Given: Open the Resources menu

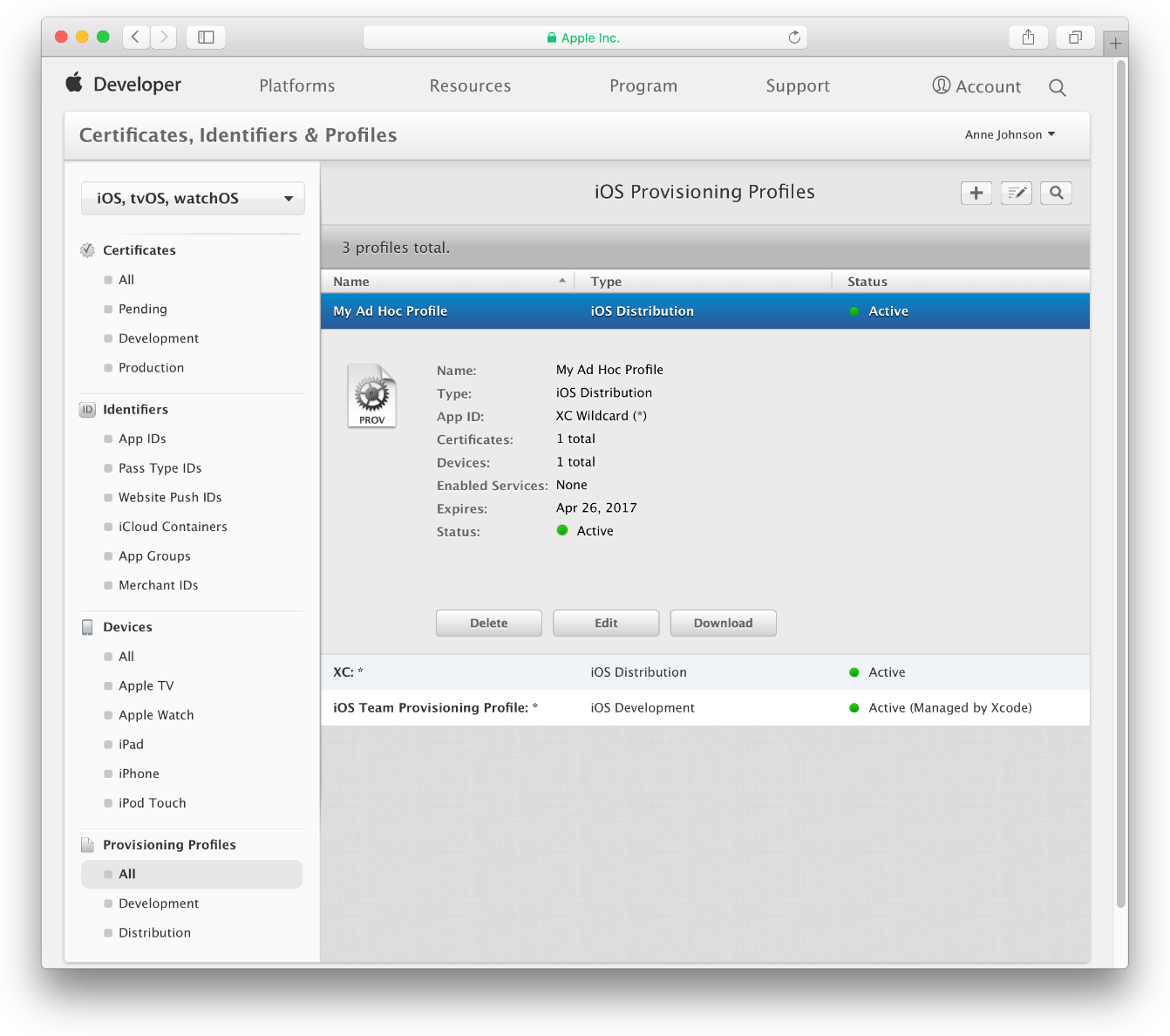Looking at the screenshot, I should click(470, 85).
